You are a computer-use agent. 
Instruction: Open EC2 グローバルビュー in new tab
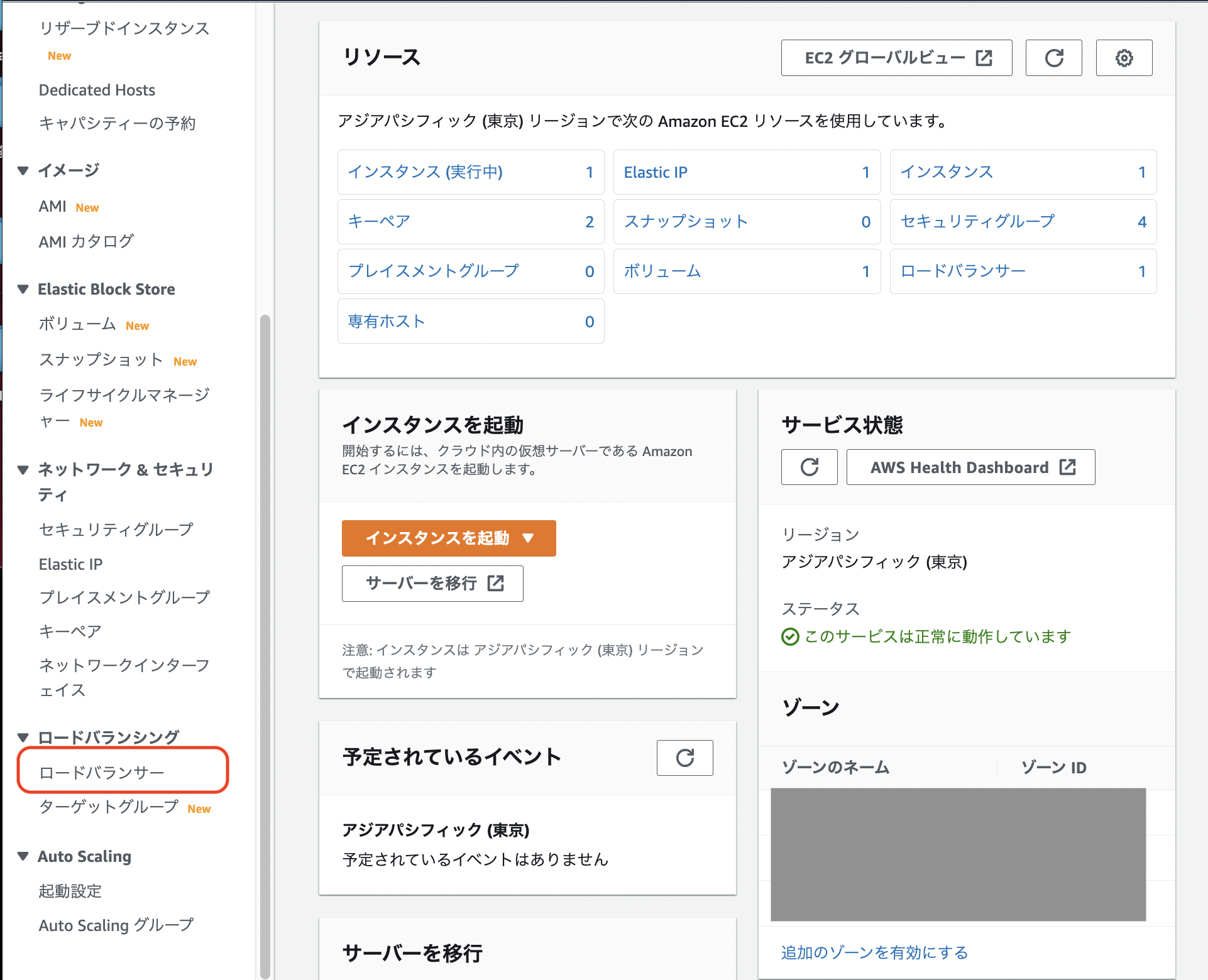[895, 57]
